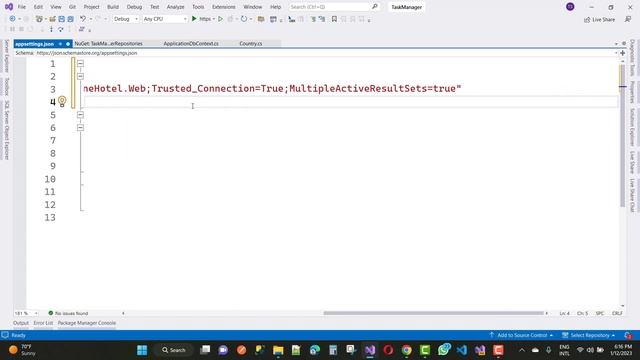640x360 pixels.
Task: Click the SPC indentation indicator
Action: [x=600, y=313]
